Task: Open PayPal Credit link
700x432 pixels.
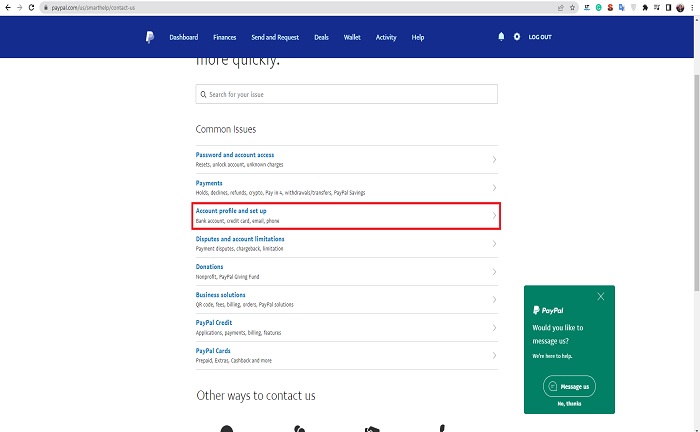Action: (214, 322)
